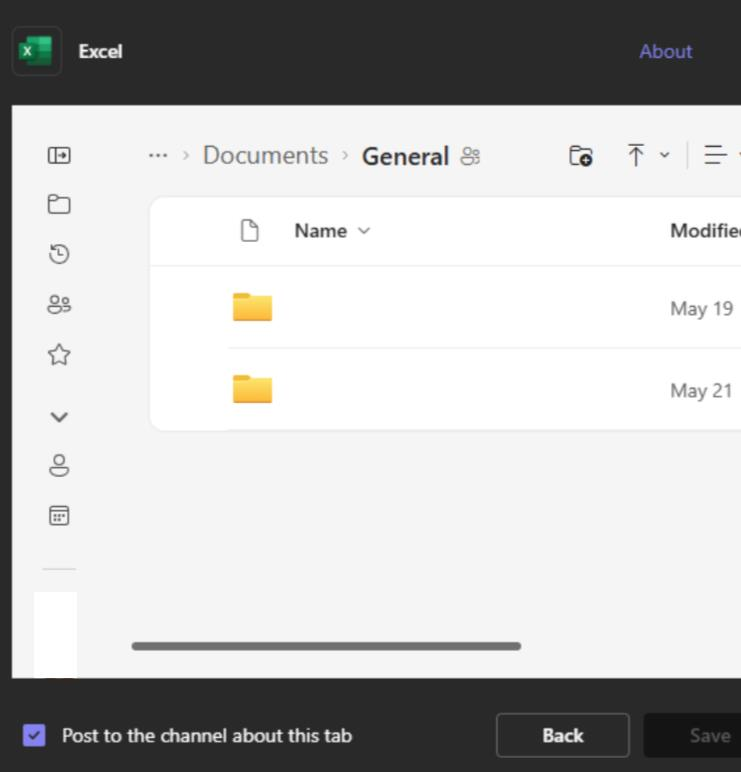The width and height of the screenshot is (741, 772).
Task: Click shared-access icon beside General
Action: (470, 157)
